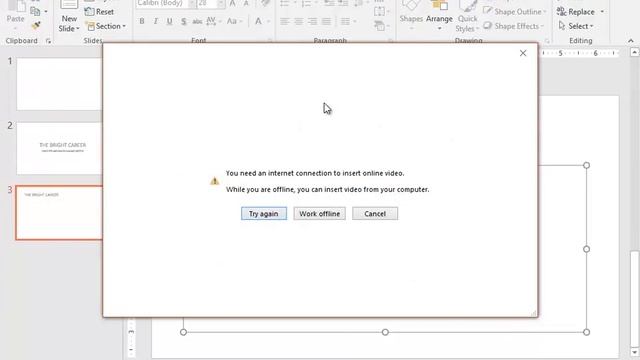Collapse the ribbon with the chevron
640x360 pixels.
pyautogui.click(x=631, y=41)
